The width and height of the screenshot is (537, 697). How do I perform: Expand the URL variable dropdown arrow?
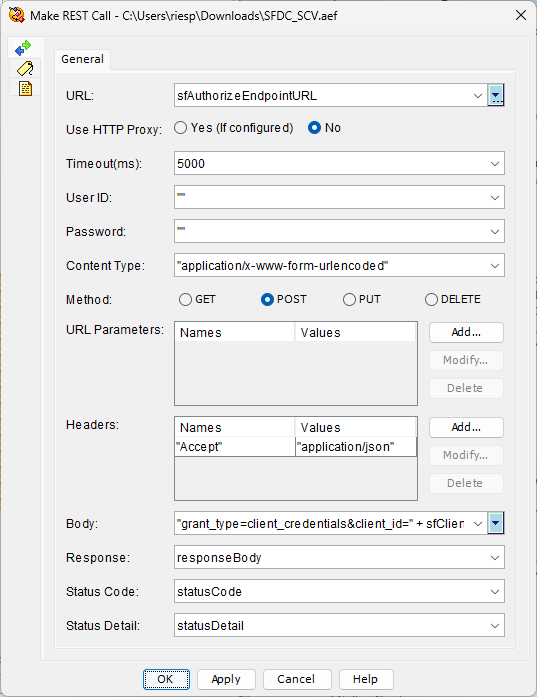(x=478, y=96)
